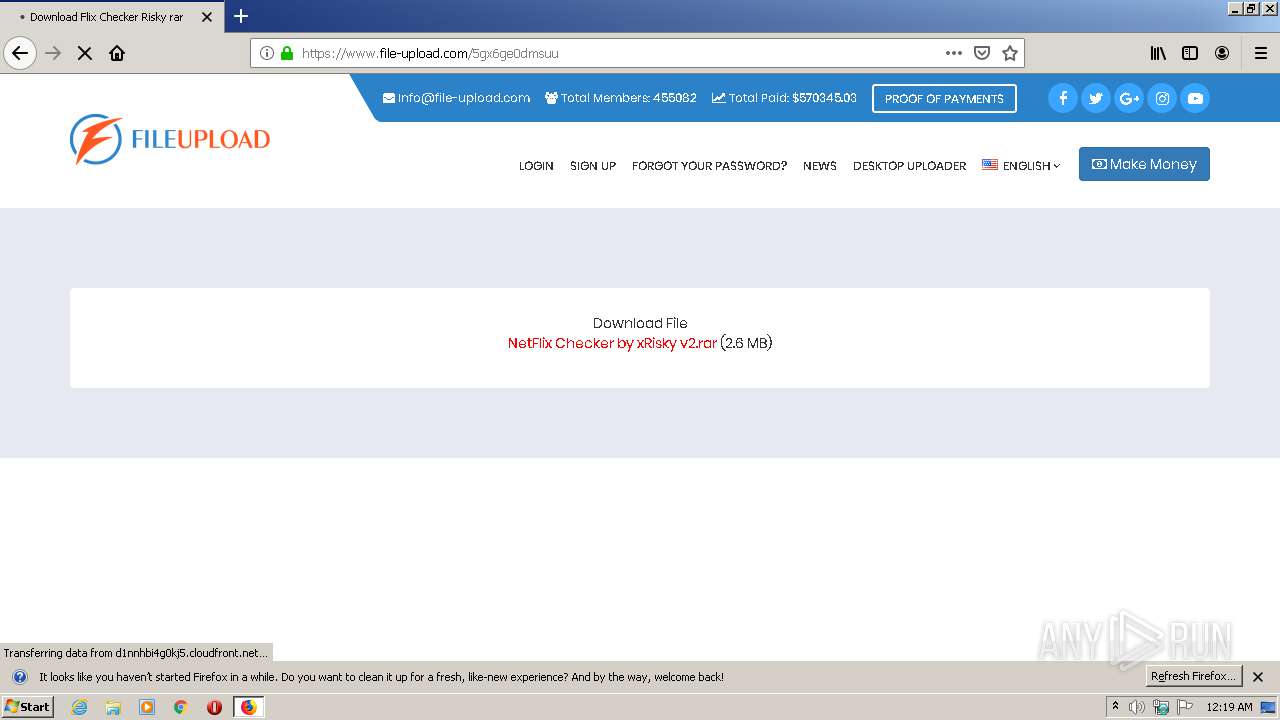Image resolution: width=1280 pixels, height=720 pixels.
Task: Click the forward navigation arrow
Action: 53,53
